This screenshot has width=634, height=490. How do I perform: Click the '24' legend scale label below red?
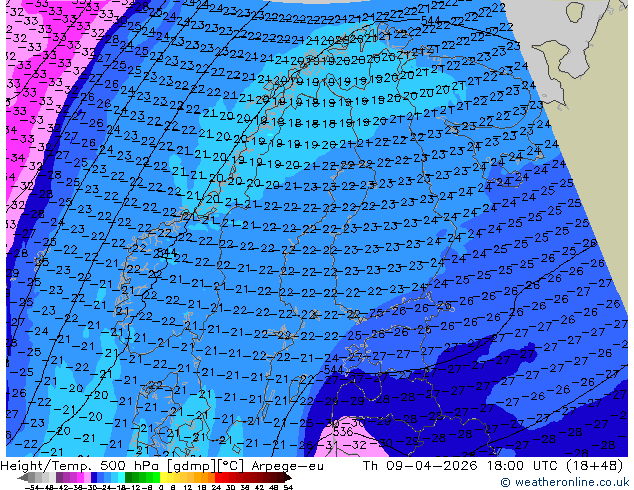[216, 487]
